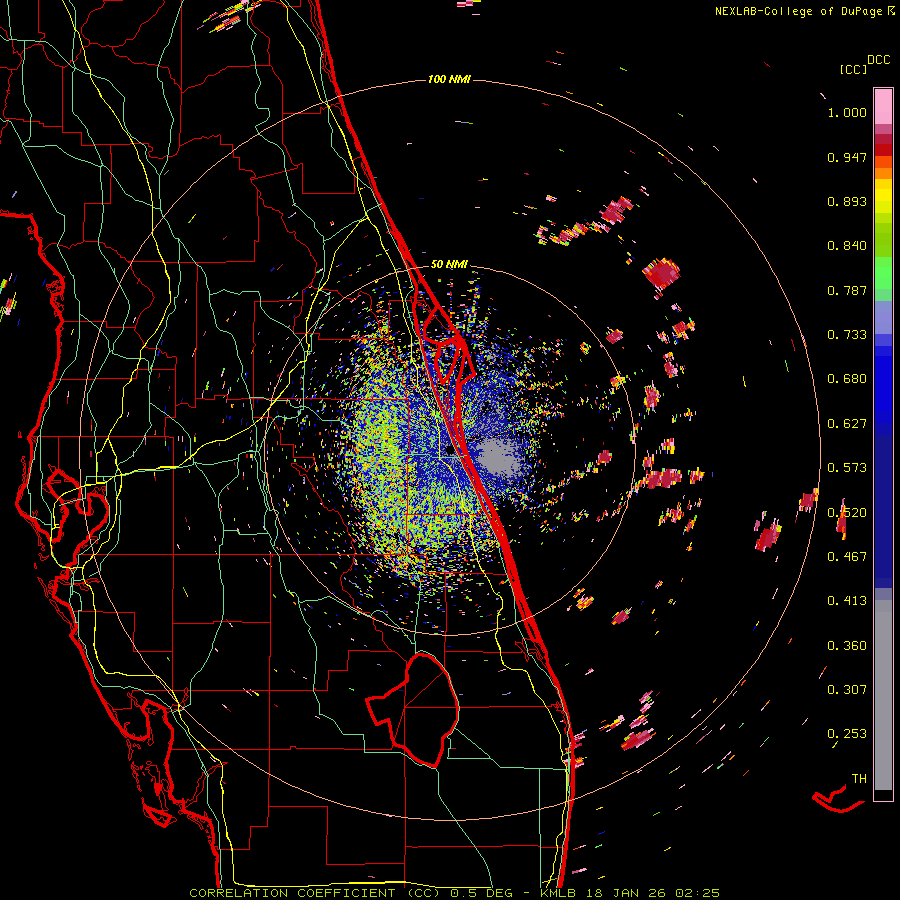The width and height of the screenshot is (900, 900).
Task: Click the red segment of the color bar
Action: (883, 150)
